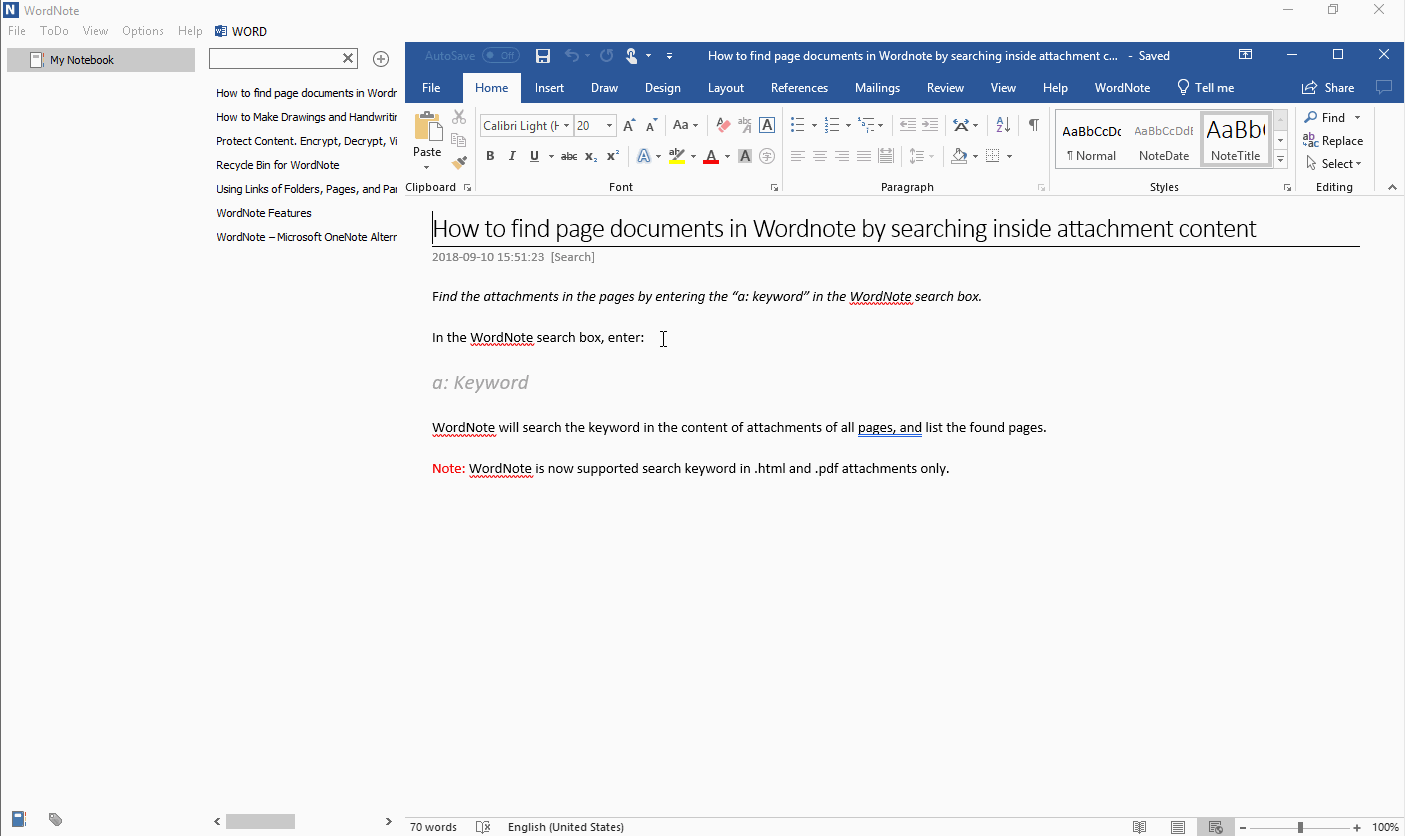
Task: Align text left in Paragraph group
Action: [x=797, y=156]
